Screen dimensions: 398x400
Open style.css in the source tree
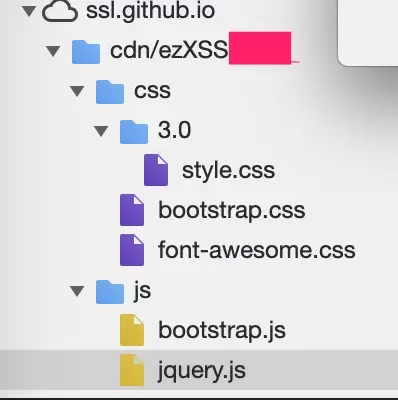tap(228, 170)
